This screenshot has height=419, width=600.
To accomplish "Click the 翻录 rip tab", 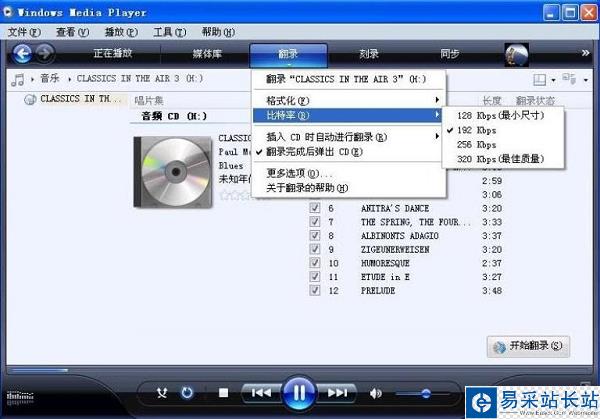I will [x=288, y=54].
